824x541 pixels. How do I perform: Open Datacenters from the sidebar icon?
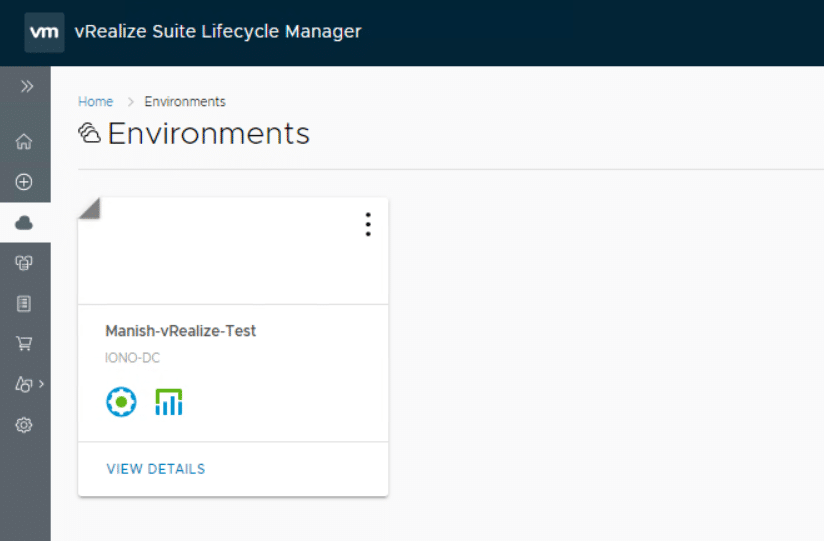point(25,263)
